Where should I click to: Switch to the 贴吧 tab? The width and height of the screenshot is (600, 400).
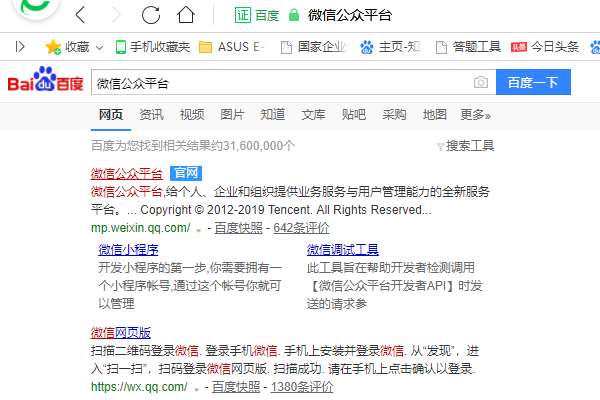tap(354, 114)
